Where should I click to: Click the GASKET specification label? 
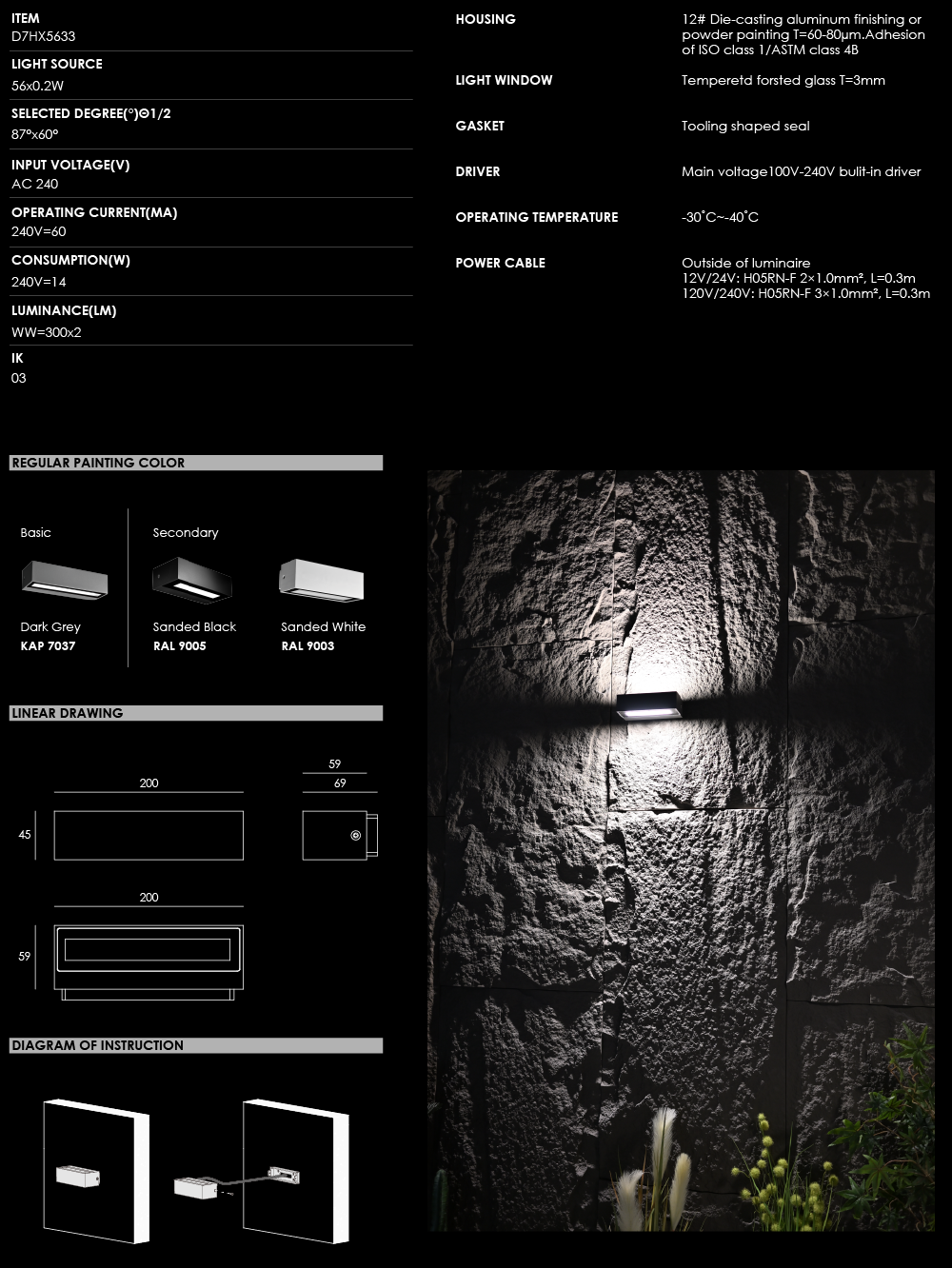pyautogui.click(x=480, y=126)
